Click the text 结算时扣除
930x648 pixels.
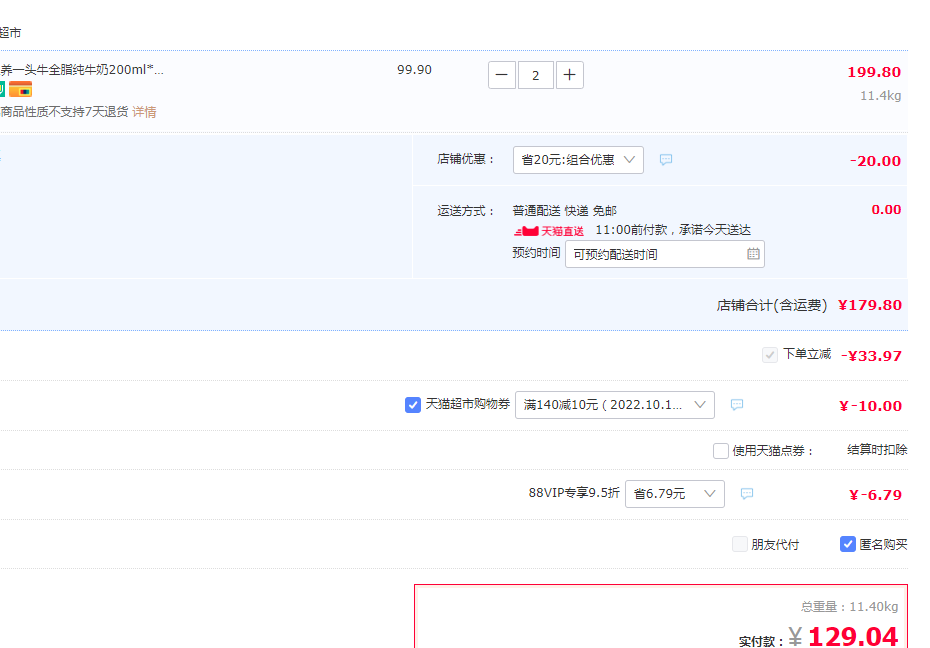point(877,450)
